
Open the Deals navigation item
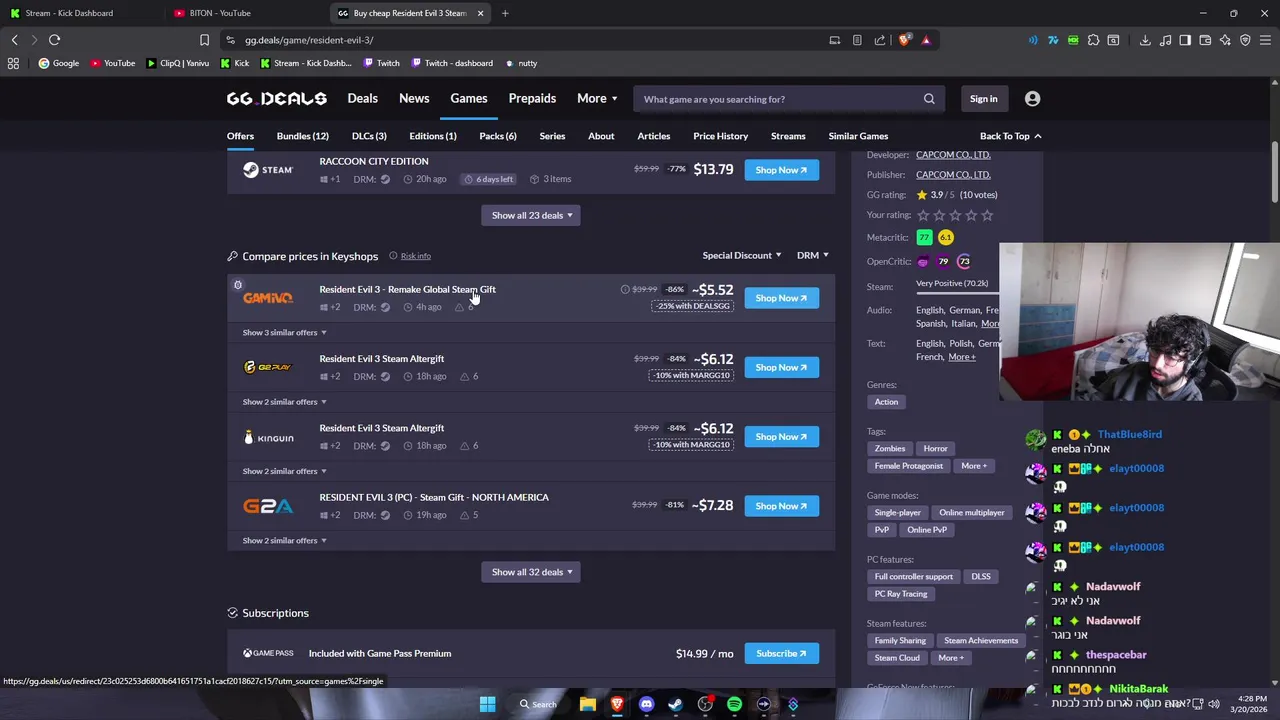[x=362, y=99]
